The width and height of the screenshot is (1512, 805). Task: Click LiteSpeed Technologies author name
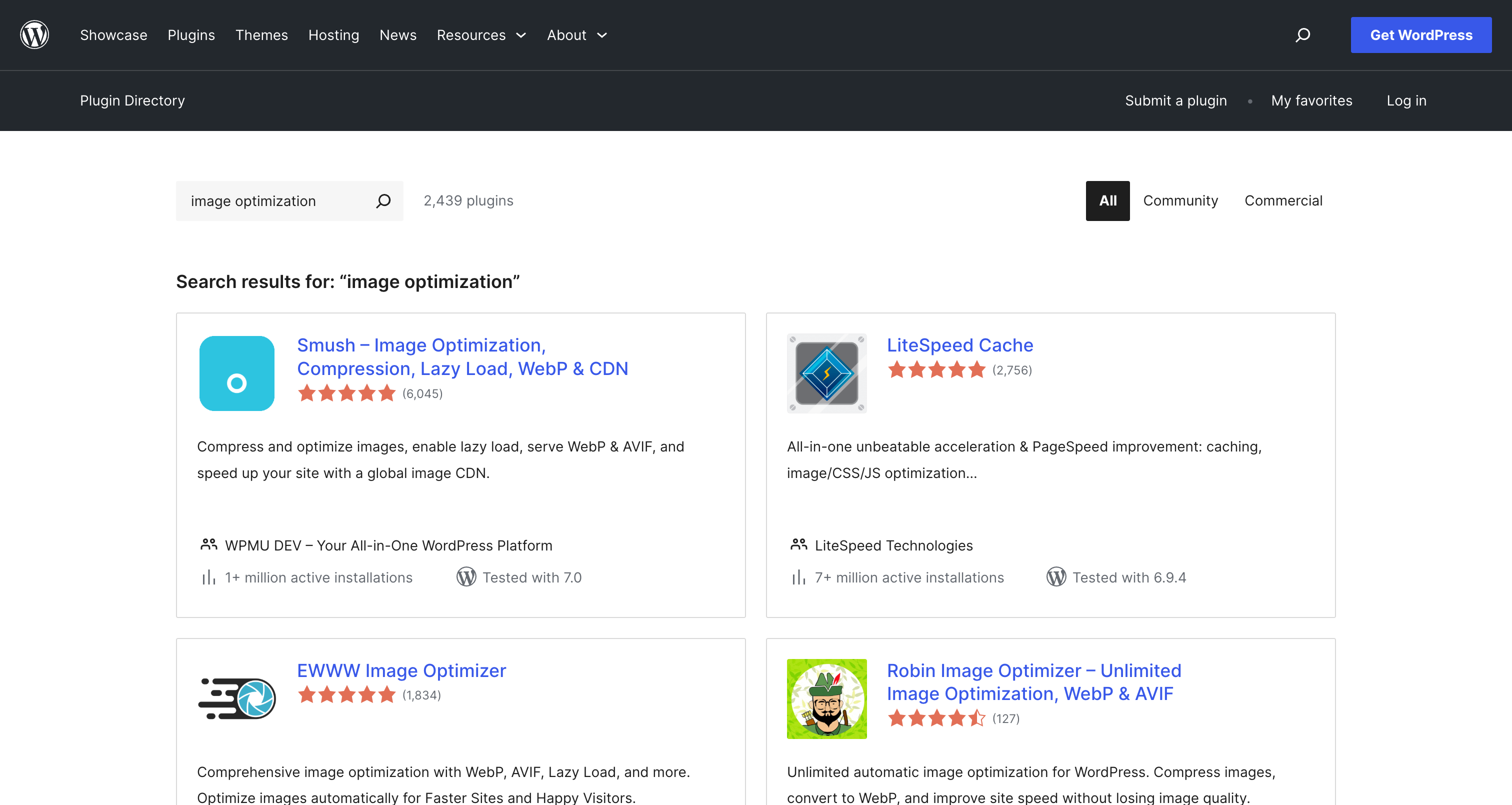[x=893, y=545]
